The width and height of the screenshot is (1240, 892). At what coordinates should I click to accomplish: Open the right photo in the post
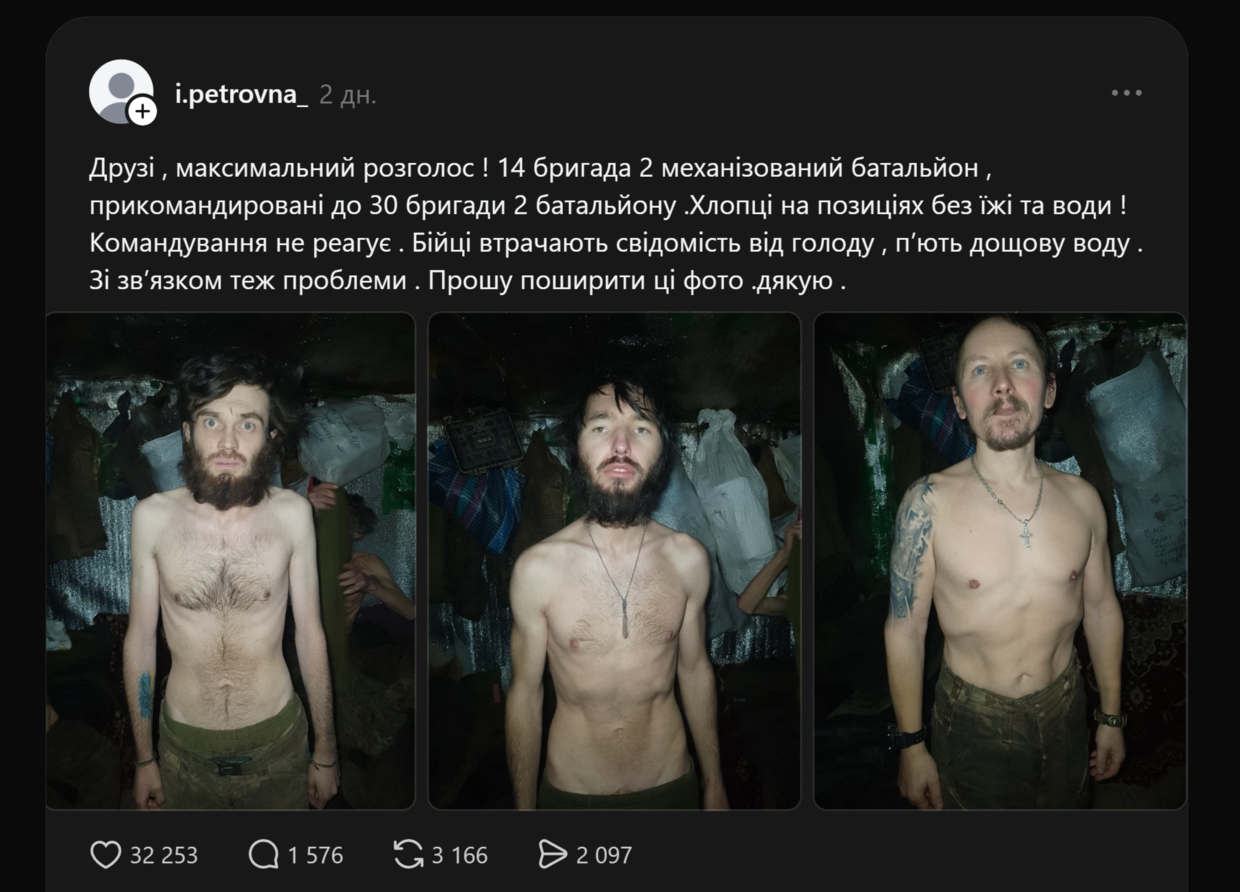tap(1000, 561)
